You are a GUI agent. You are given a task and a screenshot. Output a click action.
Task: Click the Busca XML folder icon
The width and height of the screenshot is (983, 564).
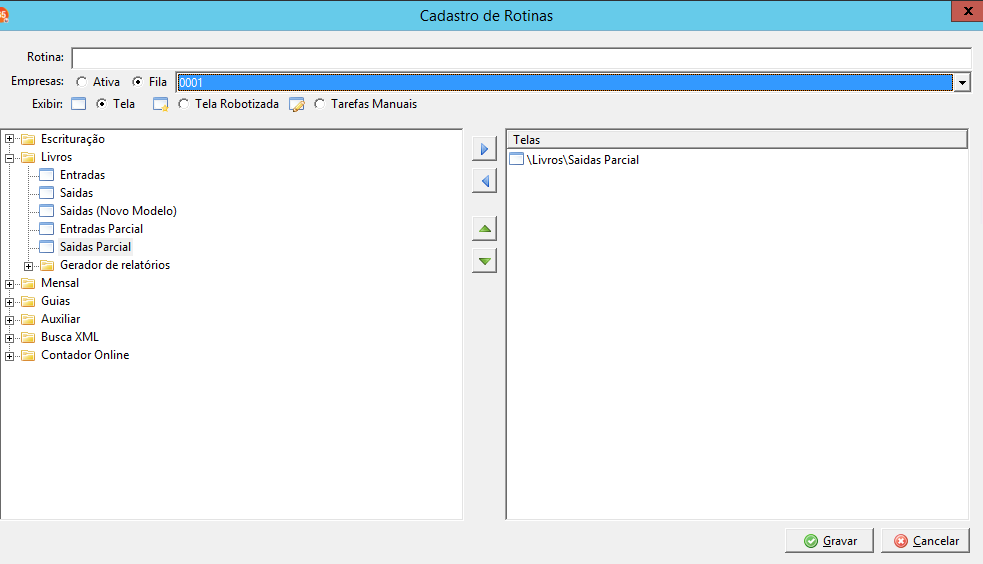(x=28, y=337)
